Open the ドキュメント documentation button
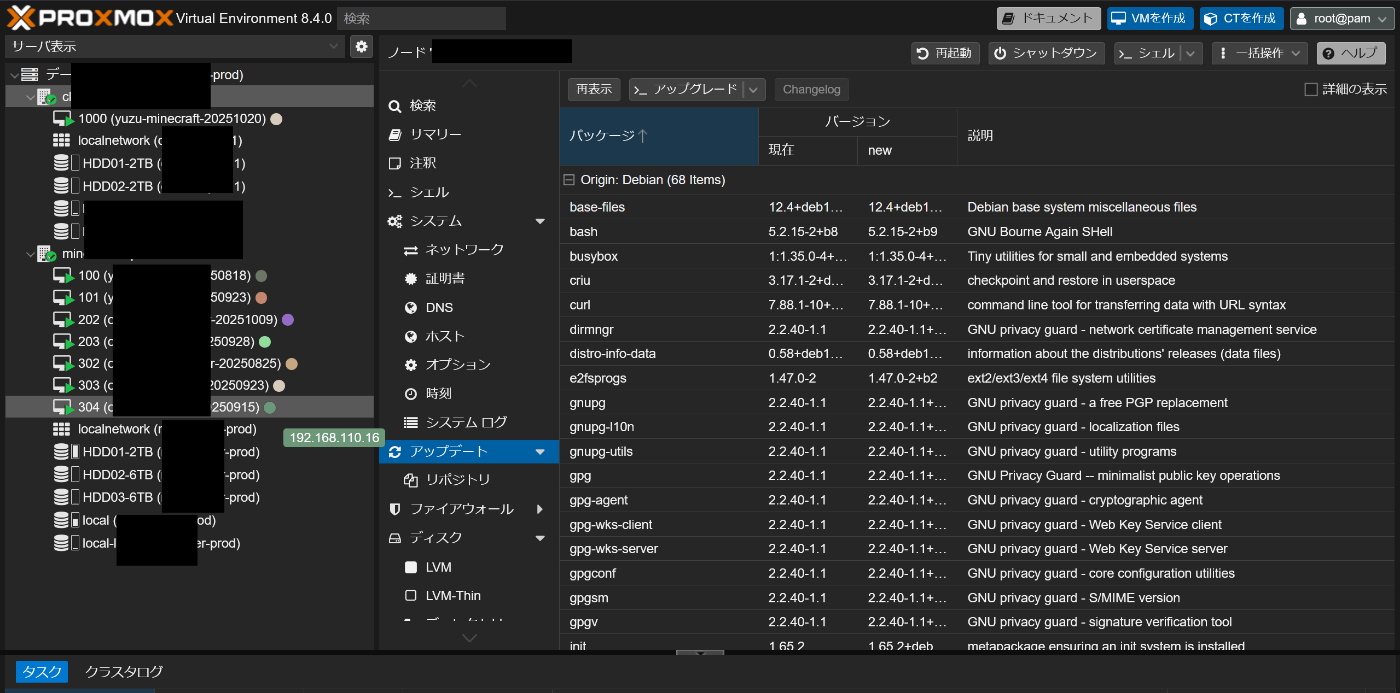This screenshot has height=693, width=1400. (x=1048, y=18)
